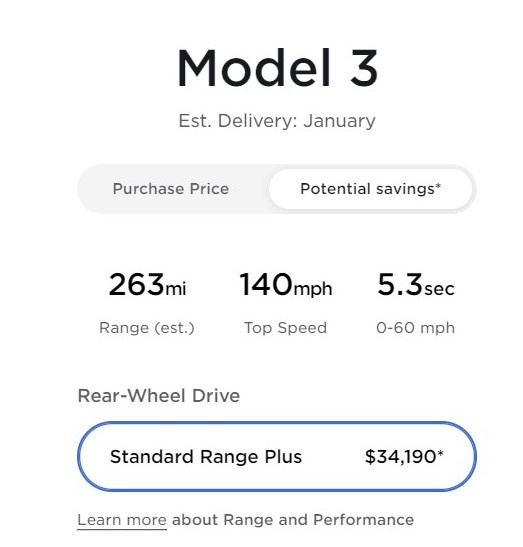Viewport: 523px width, 547px height.
Task: Click the Est. Delivery: January text
Action: (x=277, y=121)
